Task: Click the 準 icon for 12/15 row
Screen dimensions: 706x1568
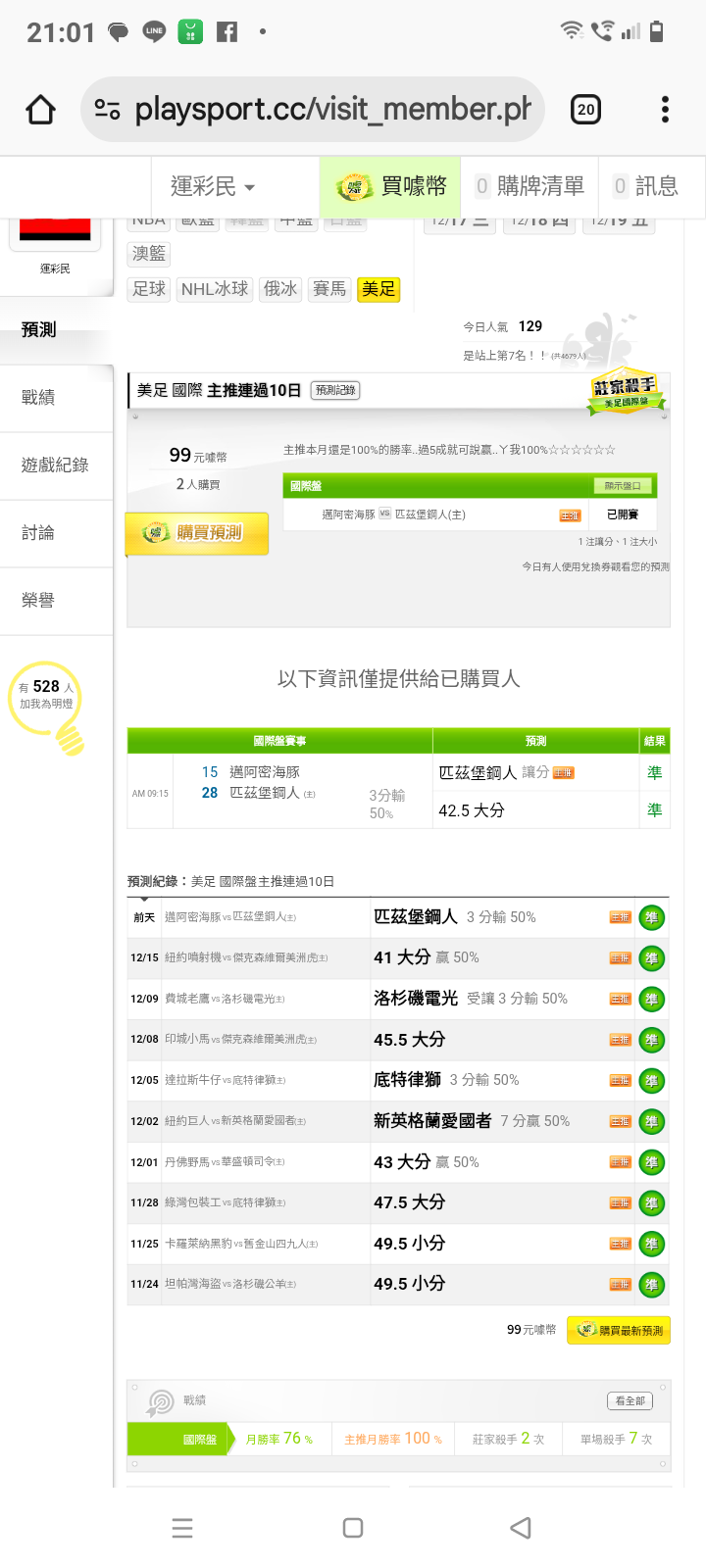Action: 651,958
